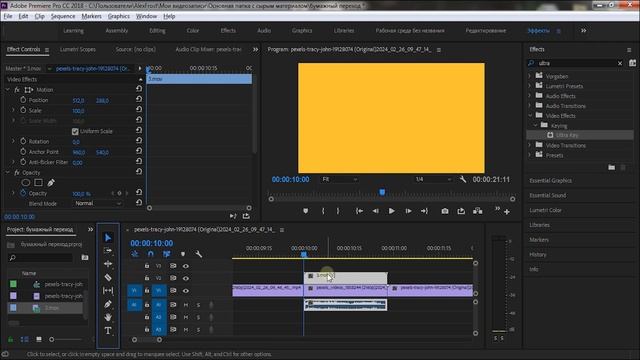Switch to the Color workspace

pos(193,31)
